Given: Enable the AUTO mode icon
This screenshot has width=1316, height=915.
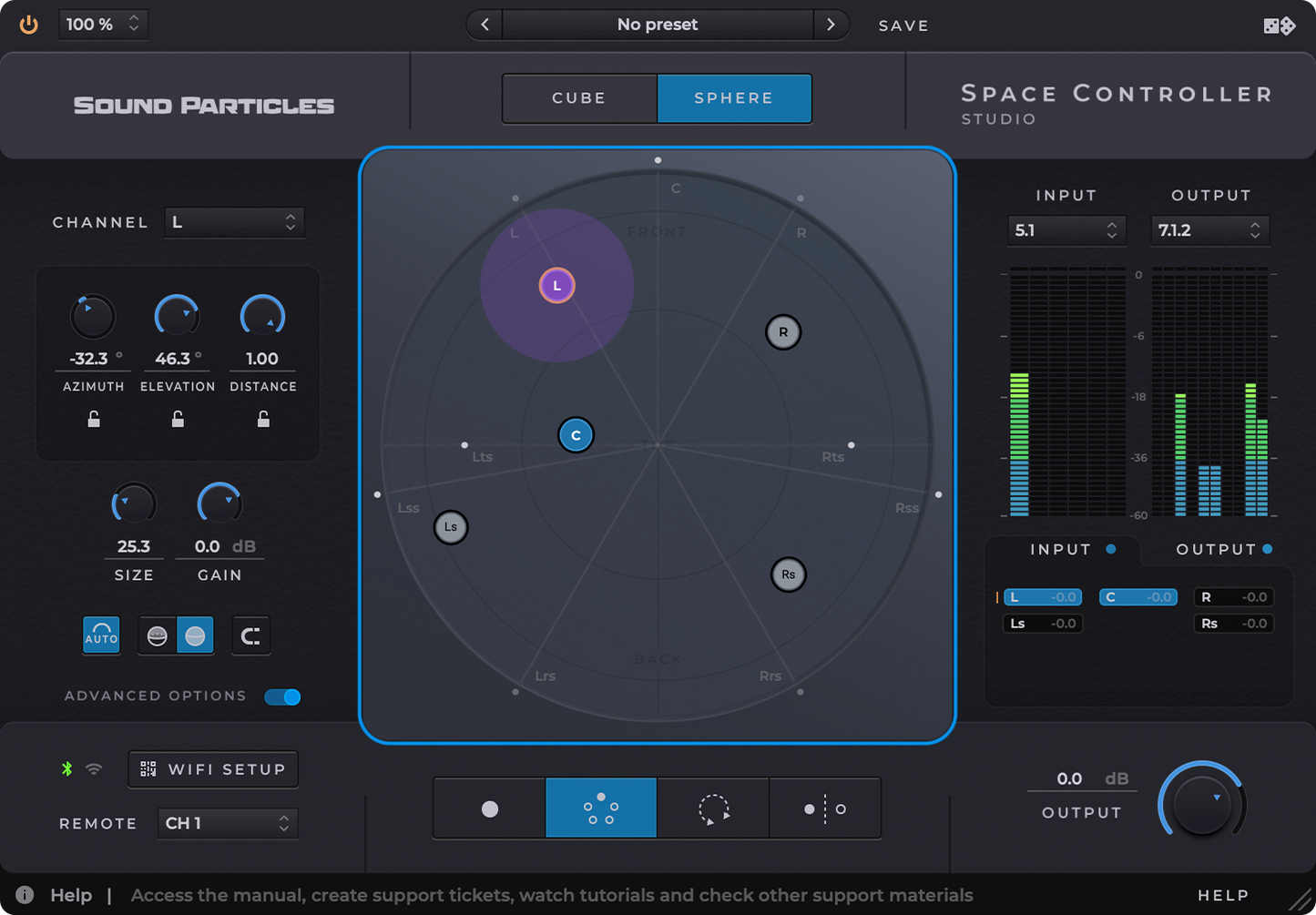Looking at the screenshot, I should tap(101, 635).
